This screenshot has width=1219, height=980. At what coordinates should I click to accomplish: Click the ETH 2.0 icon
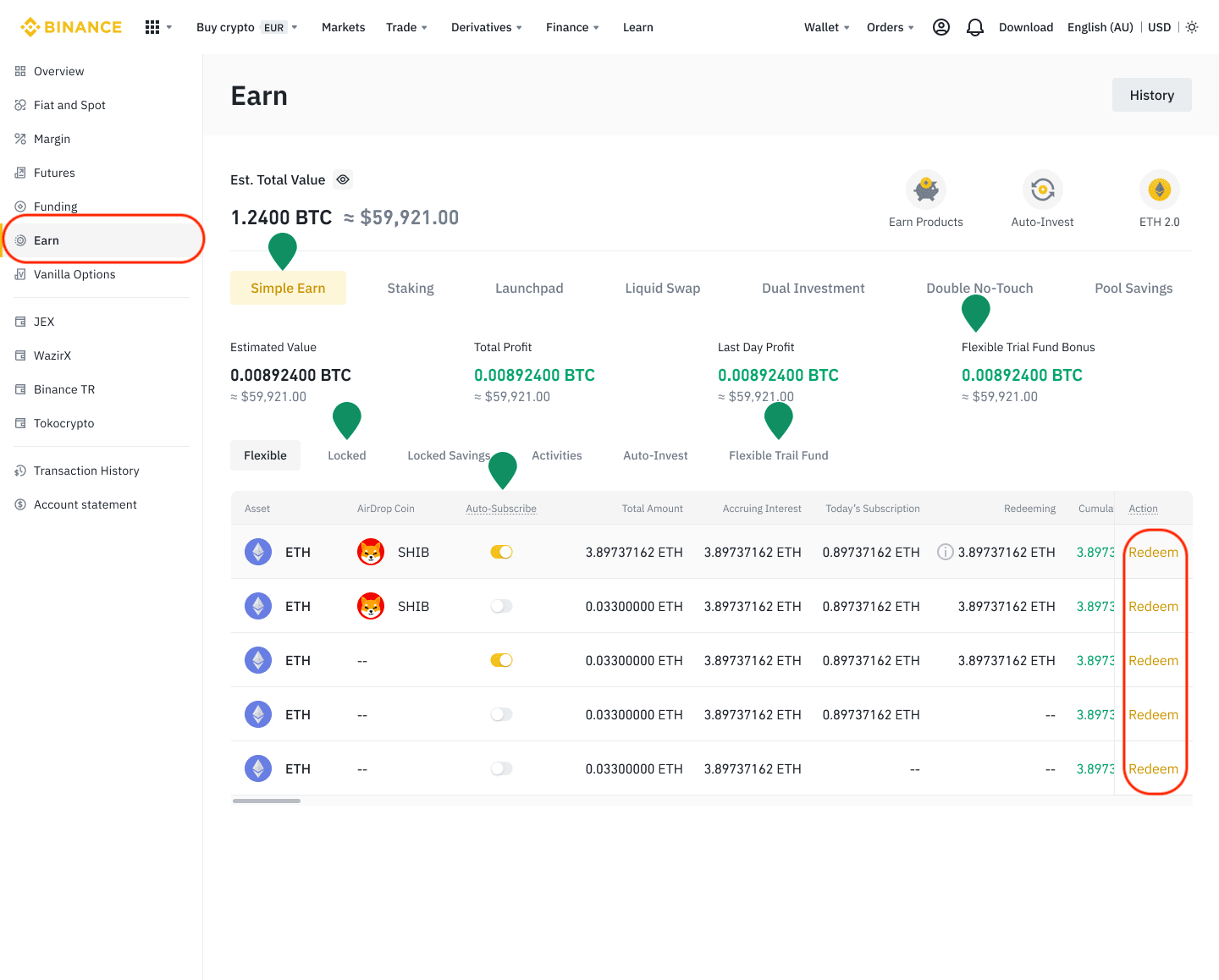[1160, 190]
